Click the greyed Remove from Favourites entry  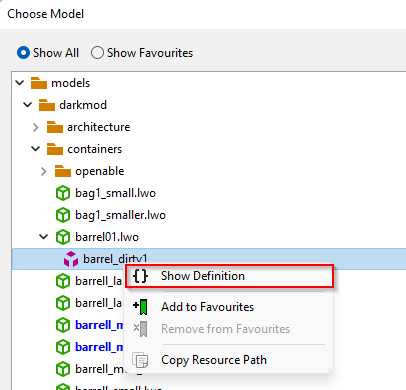(x=225, y=329)
